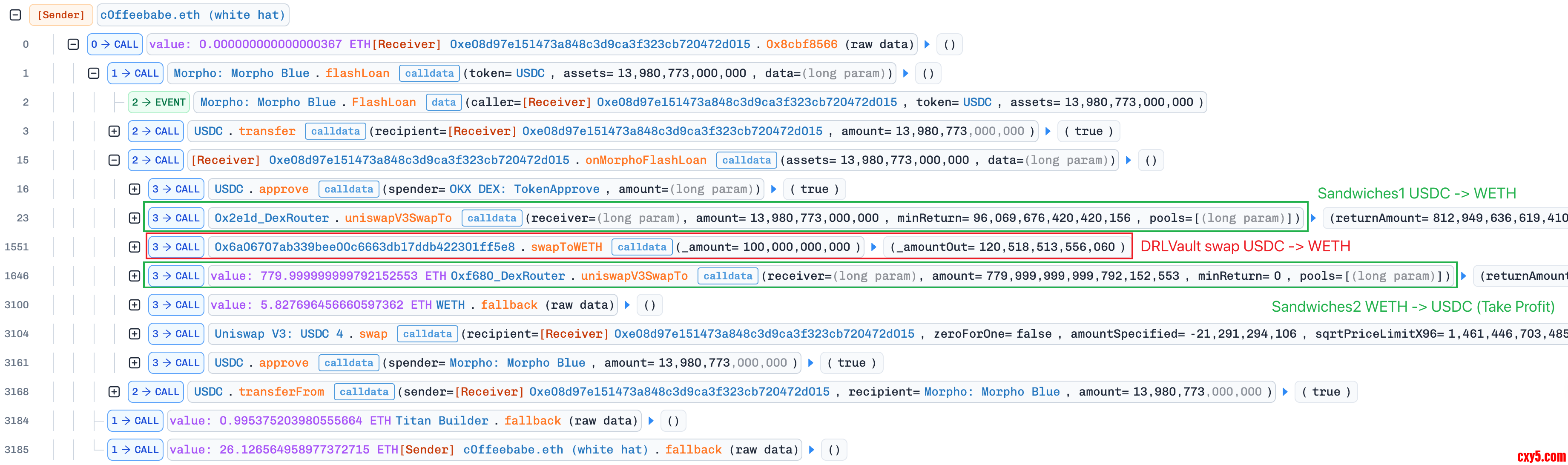This screenshot has height=465, width=1568.
Task: Click the Titan Builder address label
Action: (442, 421)
